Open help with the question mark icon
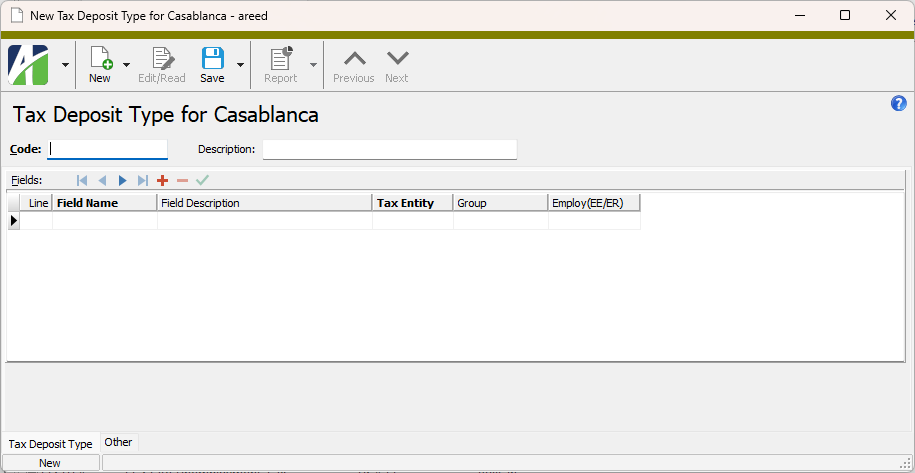 tap(898, 104)
